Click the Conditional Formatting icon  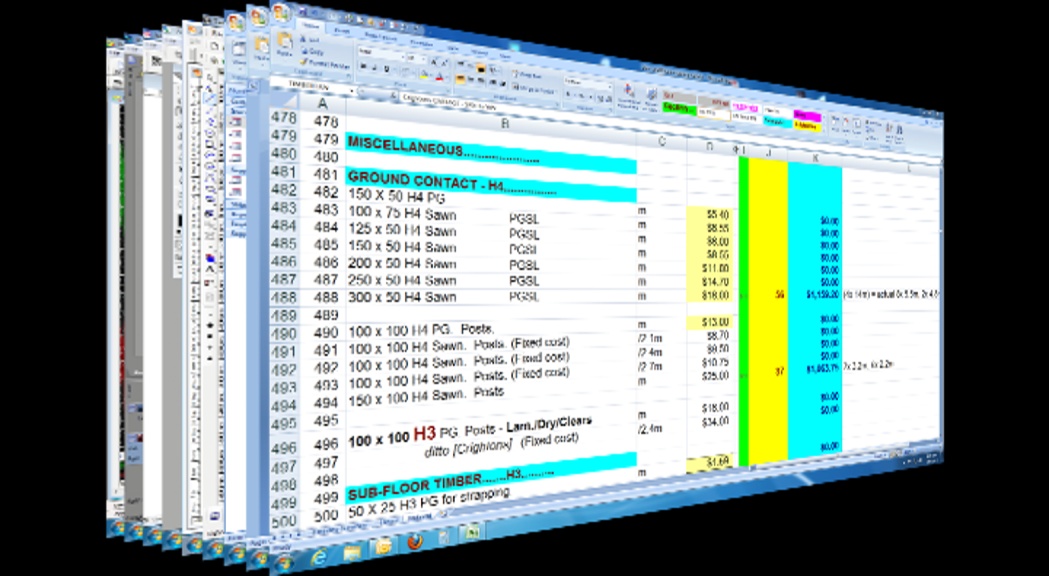(x=629, y=91)
